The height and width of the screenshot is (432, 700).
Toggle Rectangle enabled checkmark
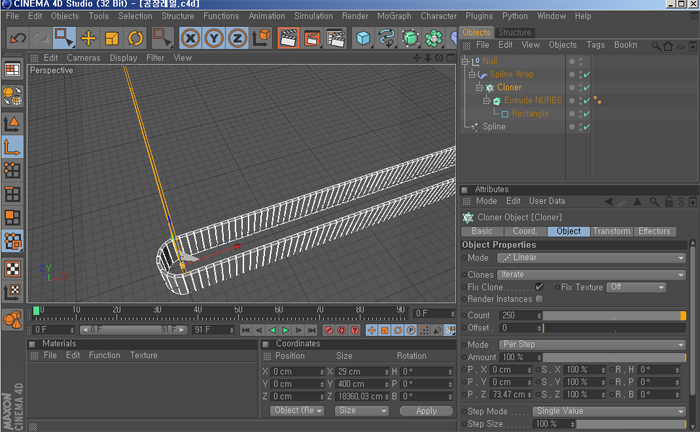[x=587, y=114]
